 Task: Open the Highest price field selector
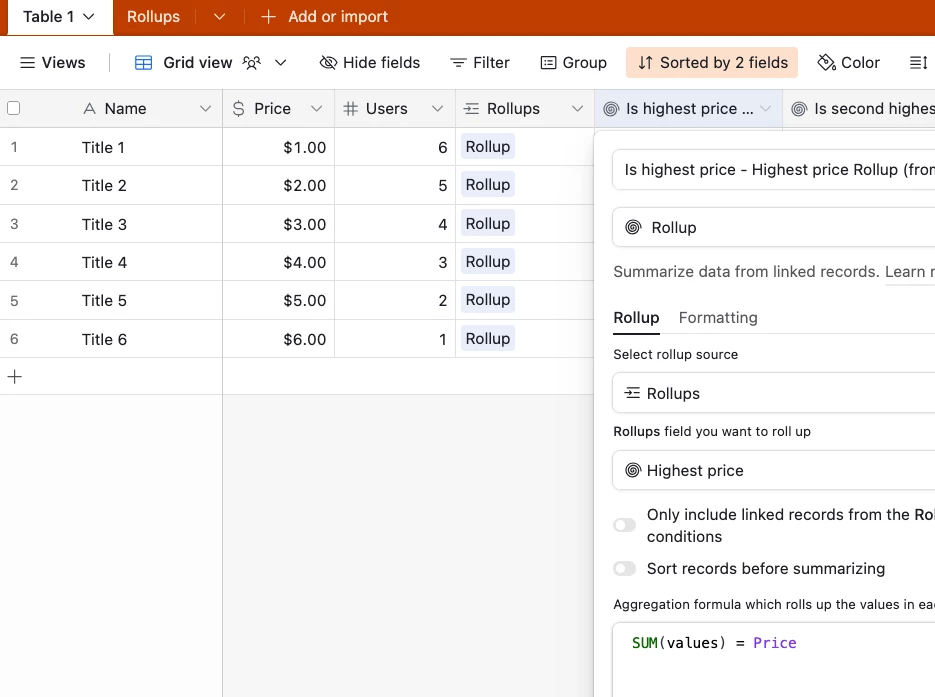coord(774,470)
